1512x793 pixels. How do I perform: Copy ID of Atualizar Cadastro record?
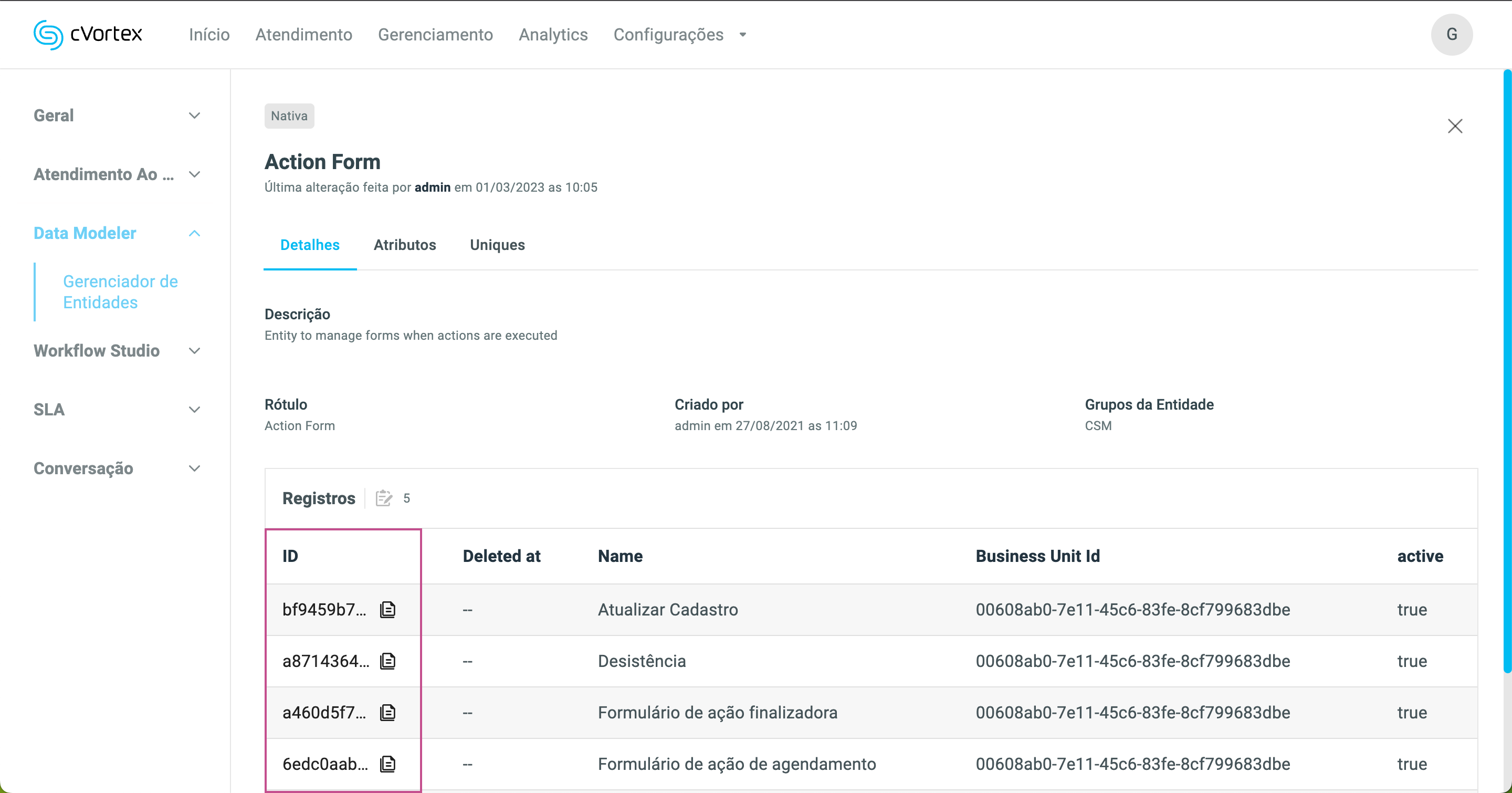point(387,609)
